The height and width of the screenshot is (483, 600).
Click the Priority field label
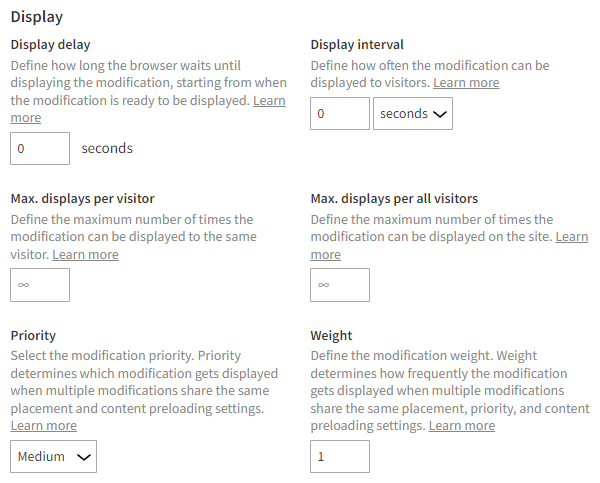tap(33, 336)
